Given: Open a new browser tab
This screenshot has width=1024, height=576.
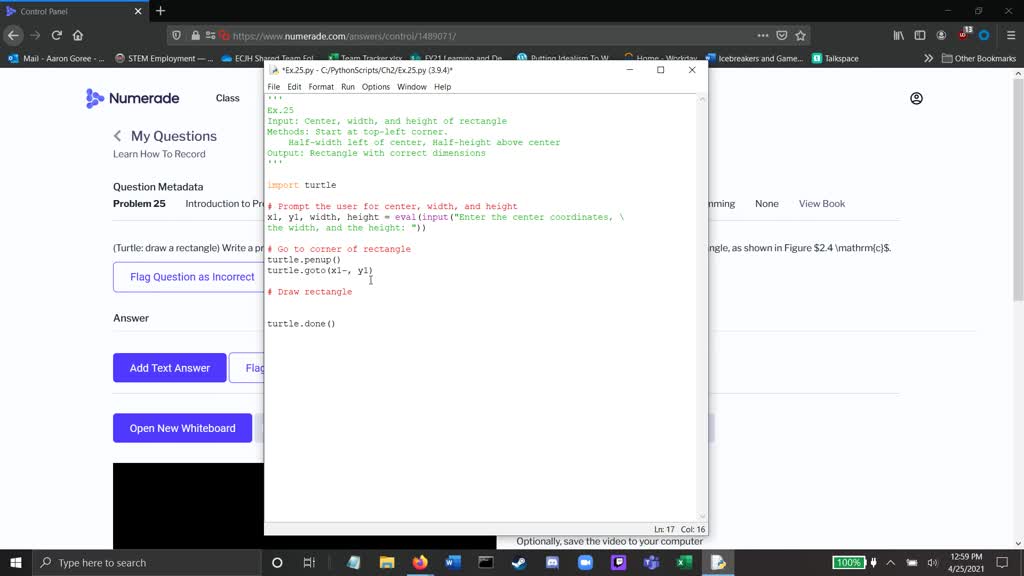Looking at the screenshot, I should [x=160, y=11].
